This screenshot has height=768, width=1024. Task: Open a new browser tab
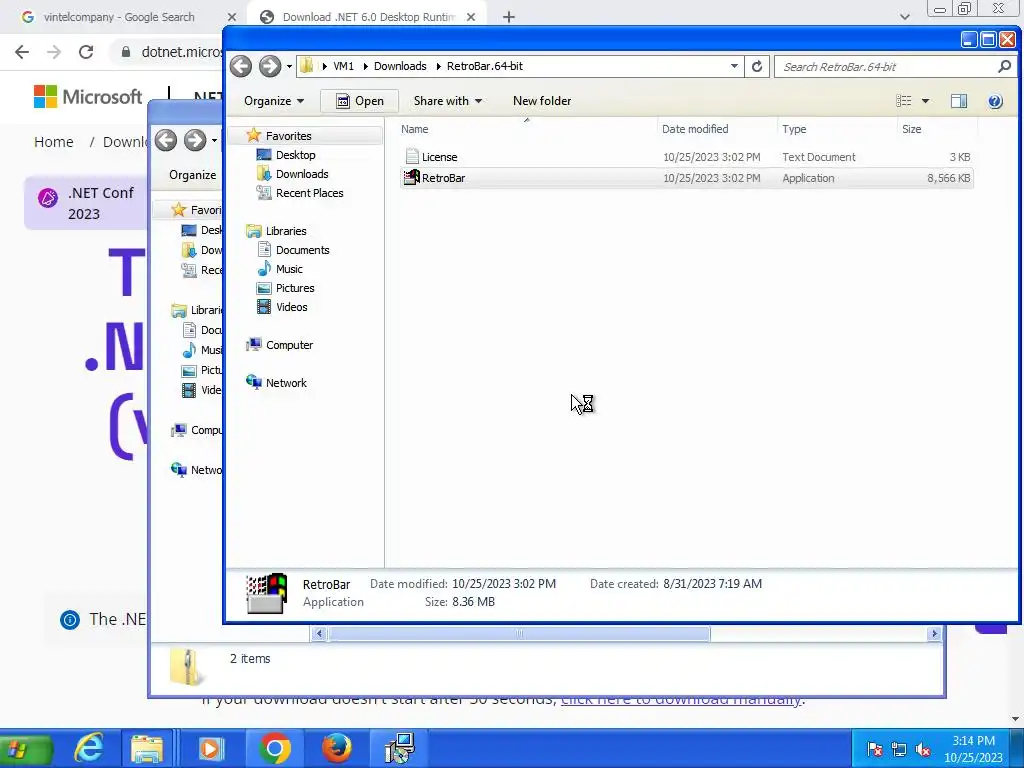coord(509,17)
